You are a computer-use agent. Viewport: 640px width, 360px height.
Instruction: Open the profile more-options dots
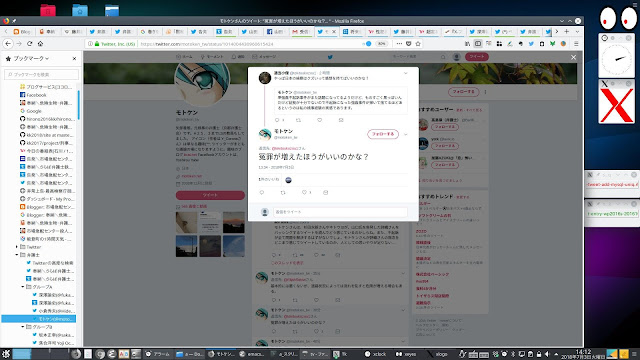point(485,92)
